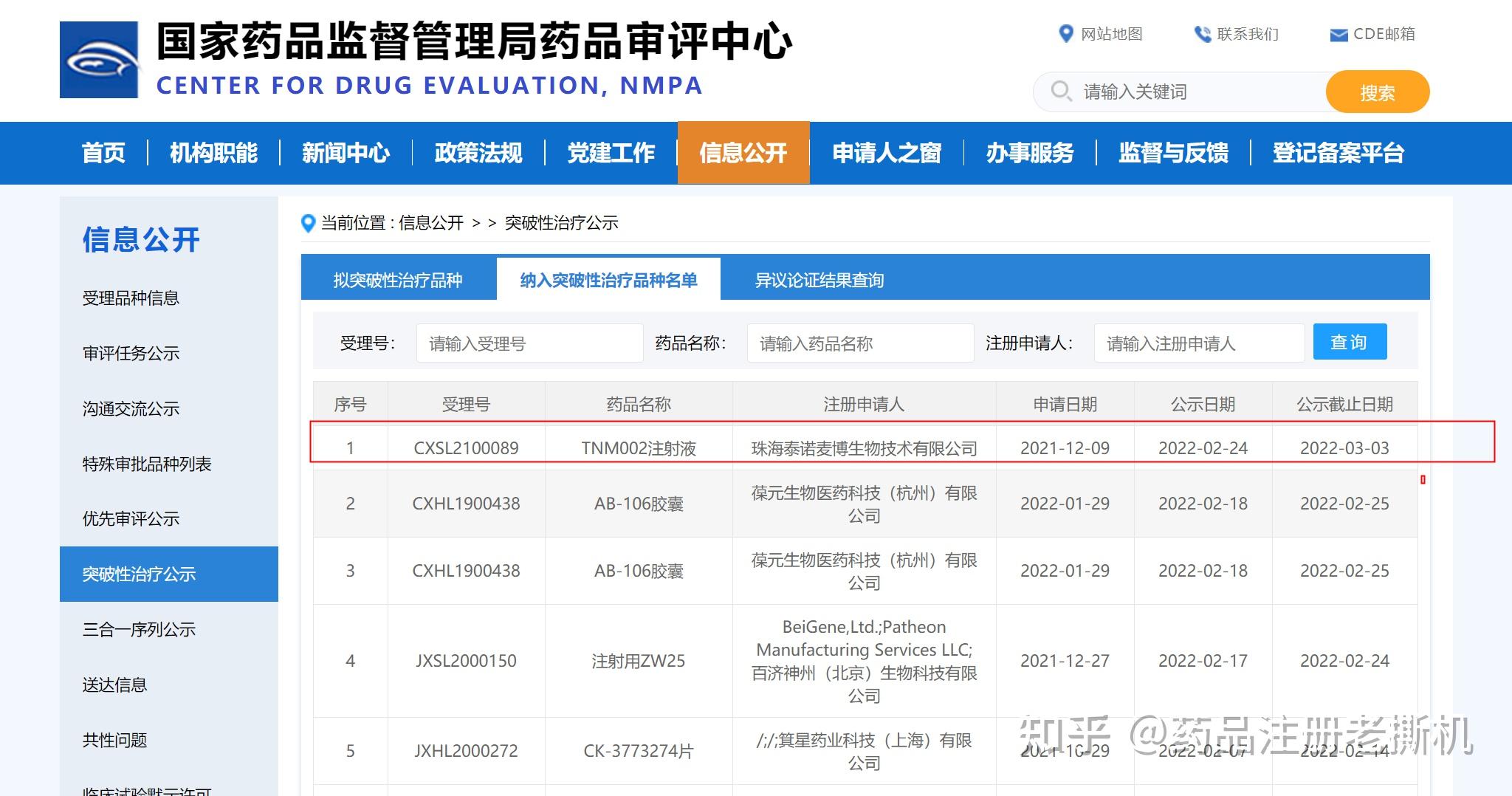Click the magnifier icon in search bar
1512x796 pixels.
click(x=1062, y=91)
